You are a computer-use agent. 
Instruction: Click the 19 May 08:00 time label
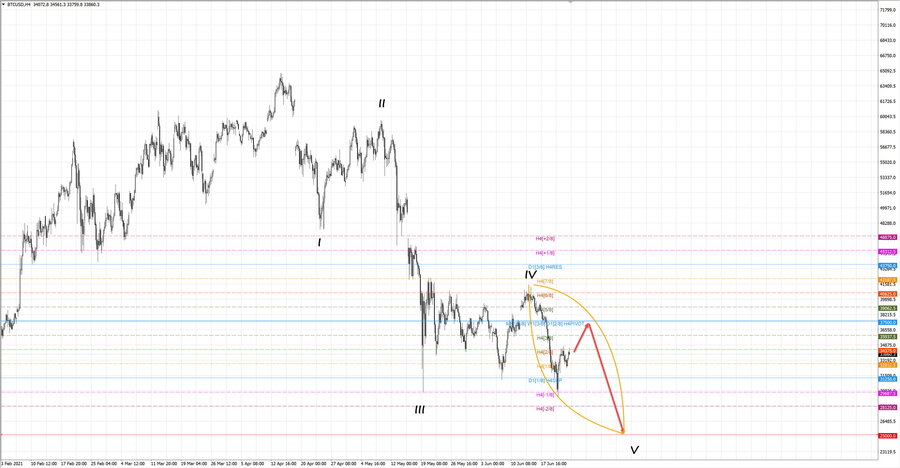coord(434,463)
